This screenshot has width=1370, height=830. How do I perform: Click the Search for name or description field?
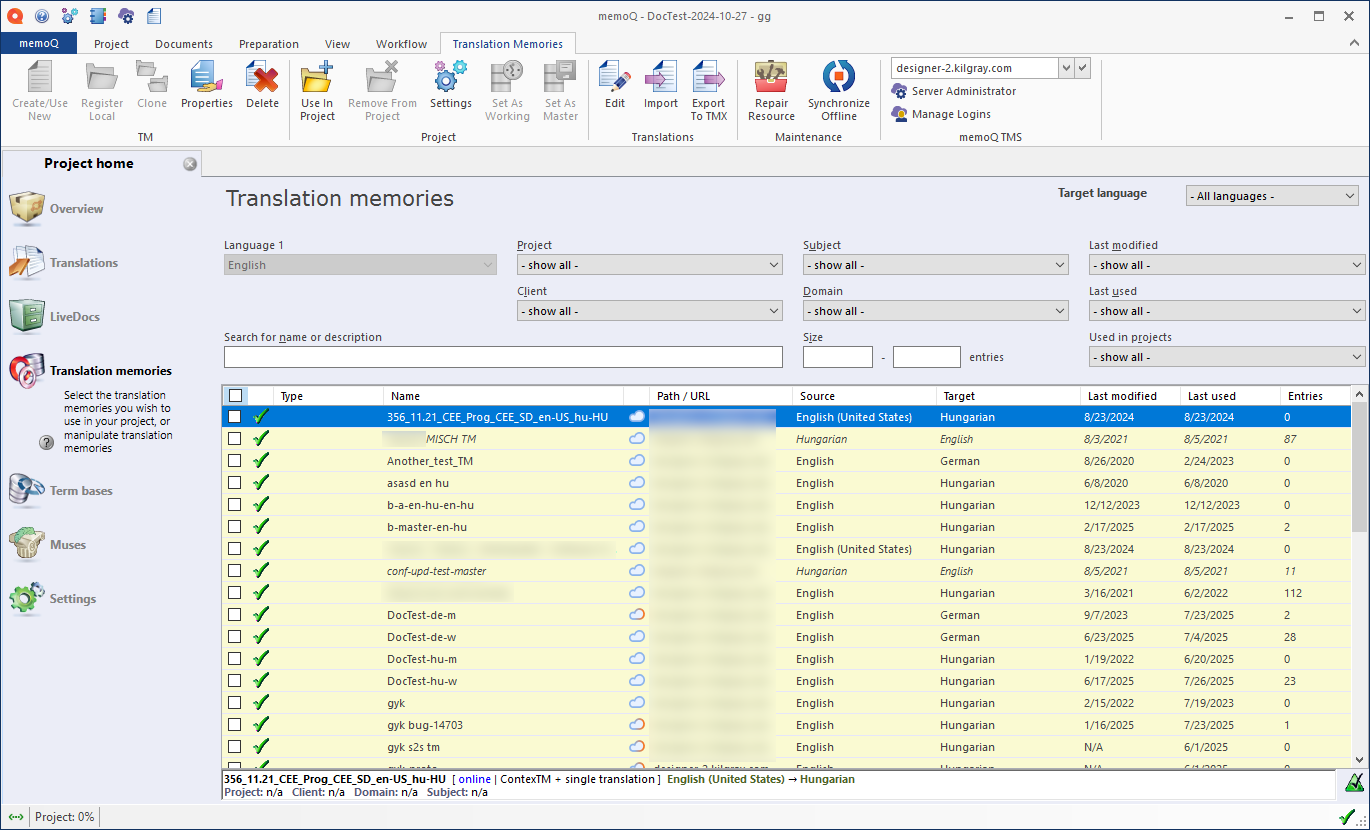(x=503, y=357)
